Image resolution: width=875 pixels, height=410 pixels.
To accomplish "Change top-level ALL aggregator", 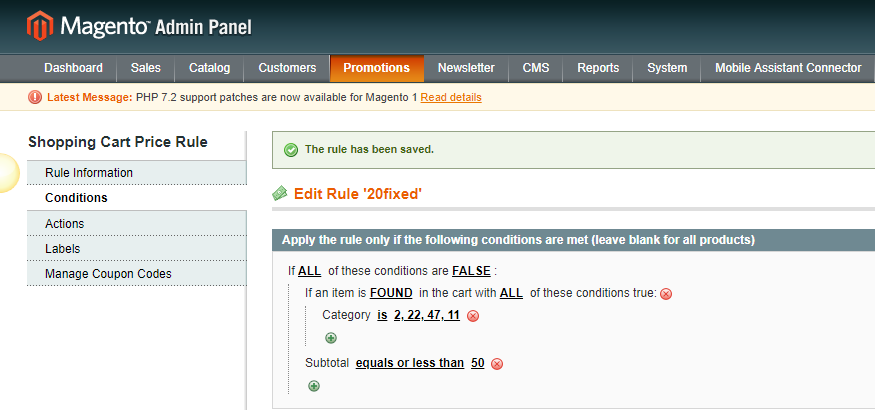I will coord(309,271).
